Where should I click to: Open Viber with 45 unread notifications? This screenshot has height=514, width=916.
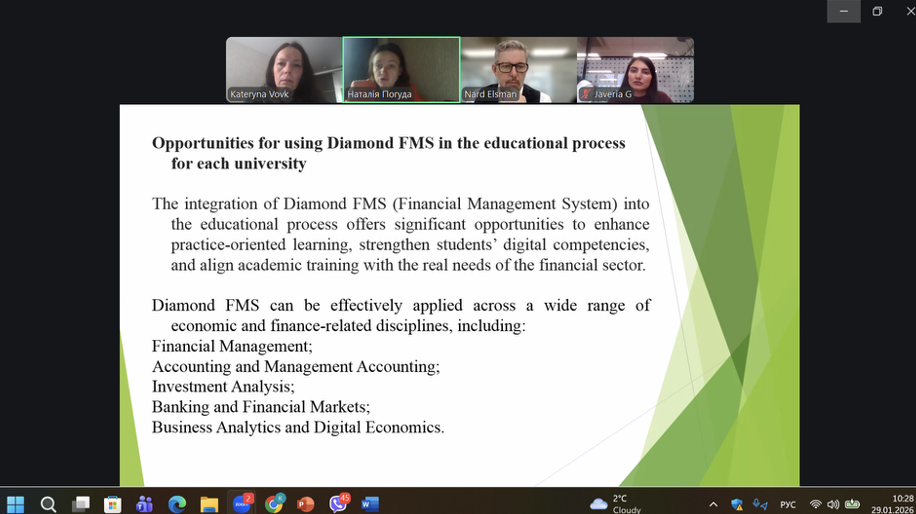[x=338, y=504]
